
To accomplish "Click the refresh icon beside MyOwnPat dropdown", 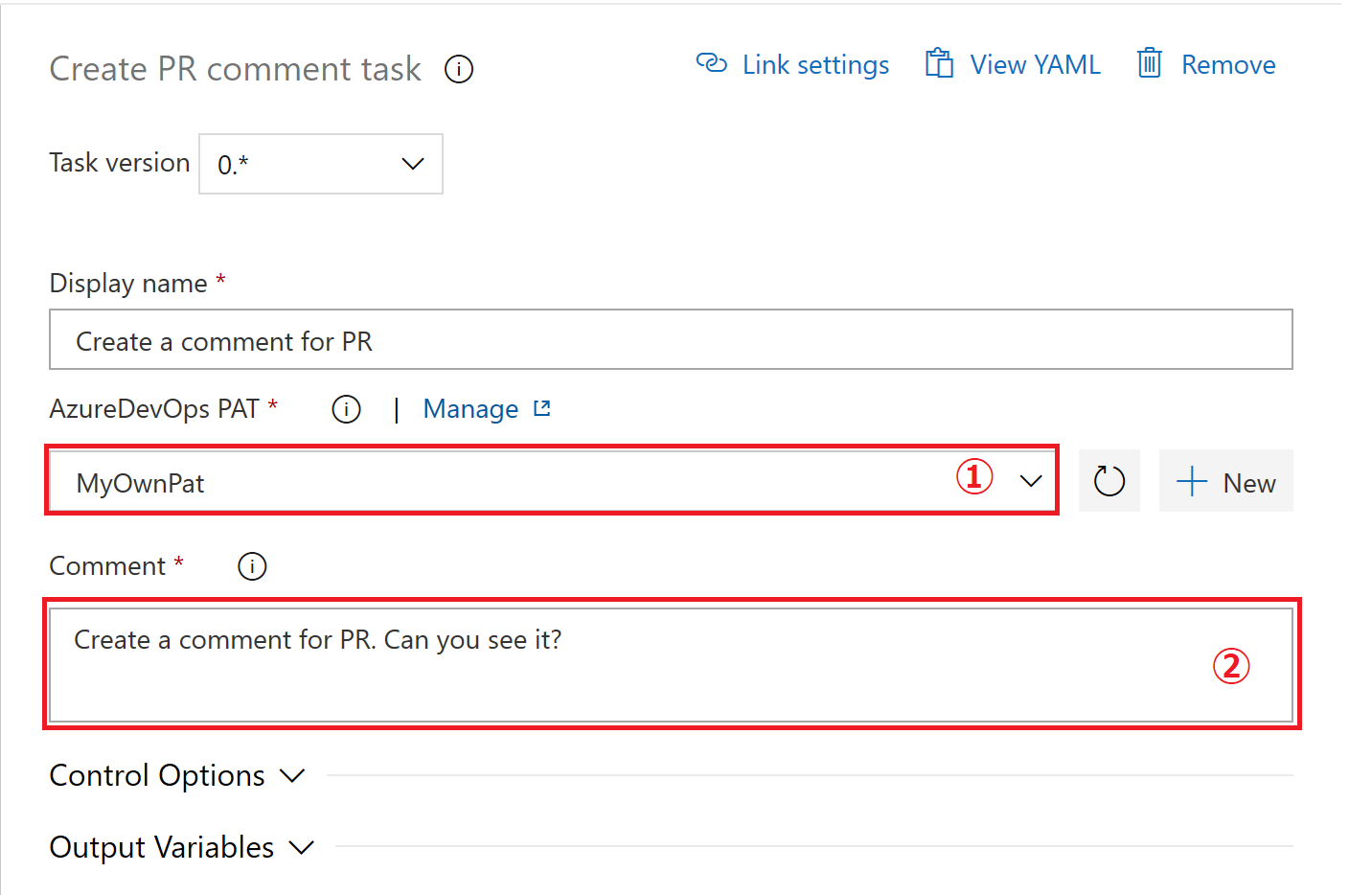I will [1109, 481].
